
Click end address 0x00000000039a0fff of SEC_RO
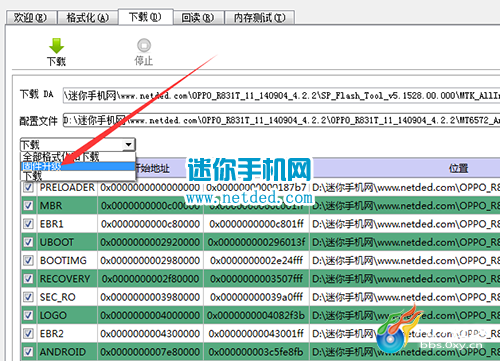point(256,297)
